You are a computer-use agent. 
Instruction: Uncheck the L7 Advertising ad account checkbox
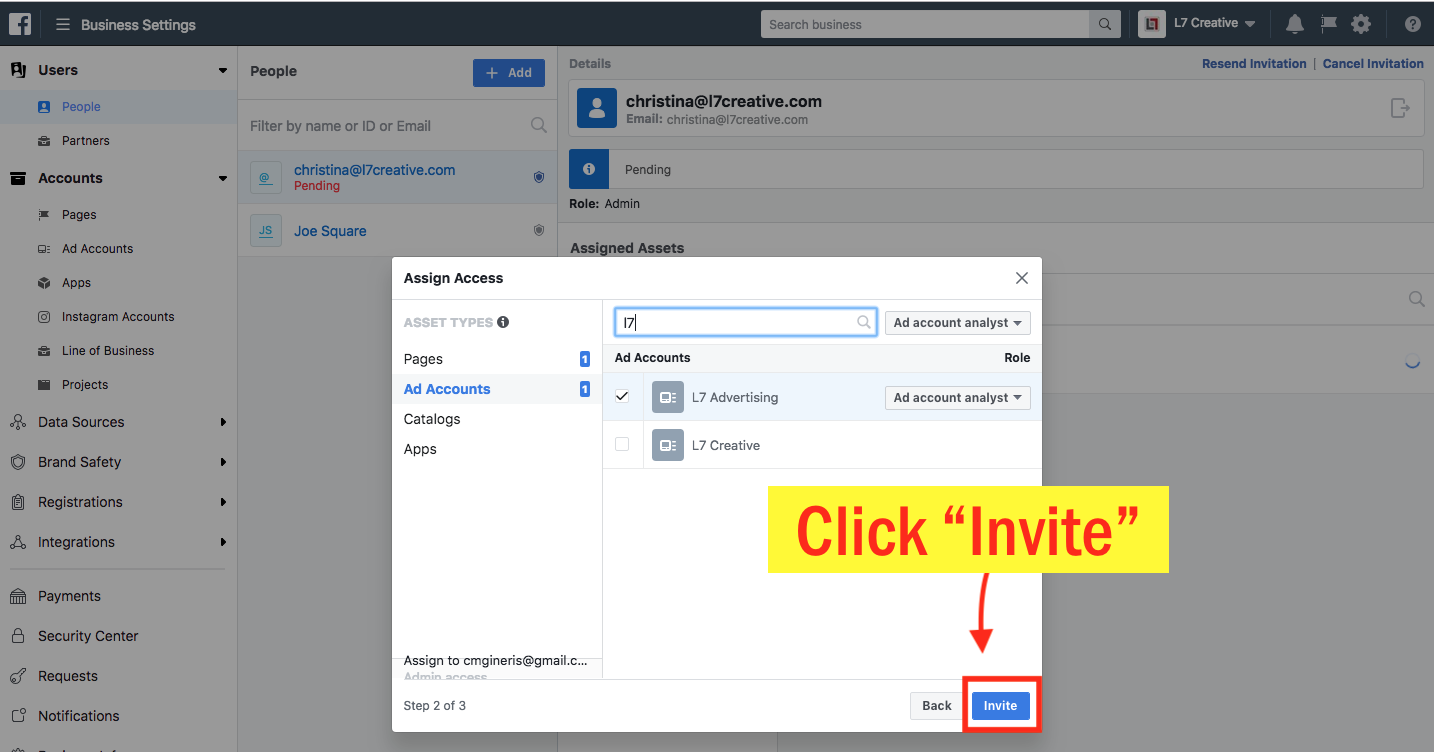pyautogui.click(x=622, y=396)
